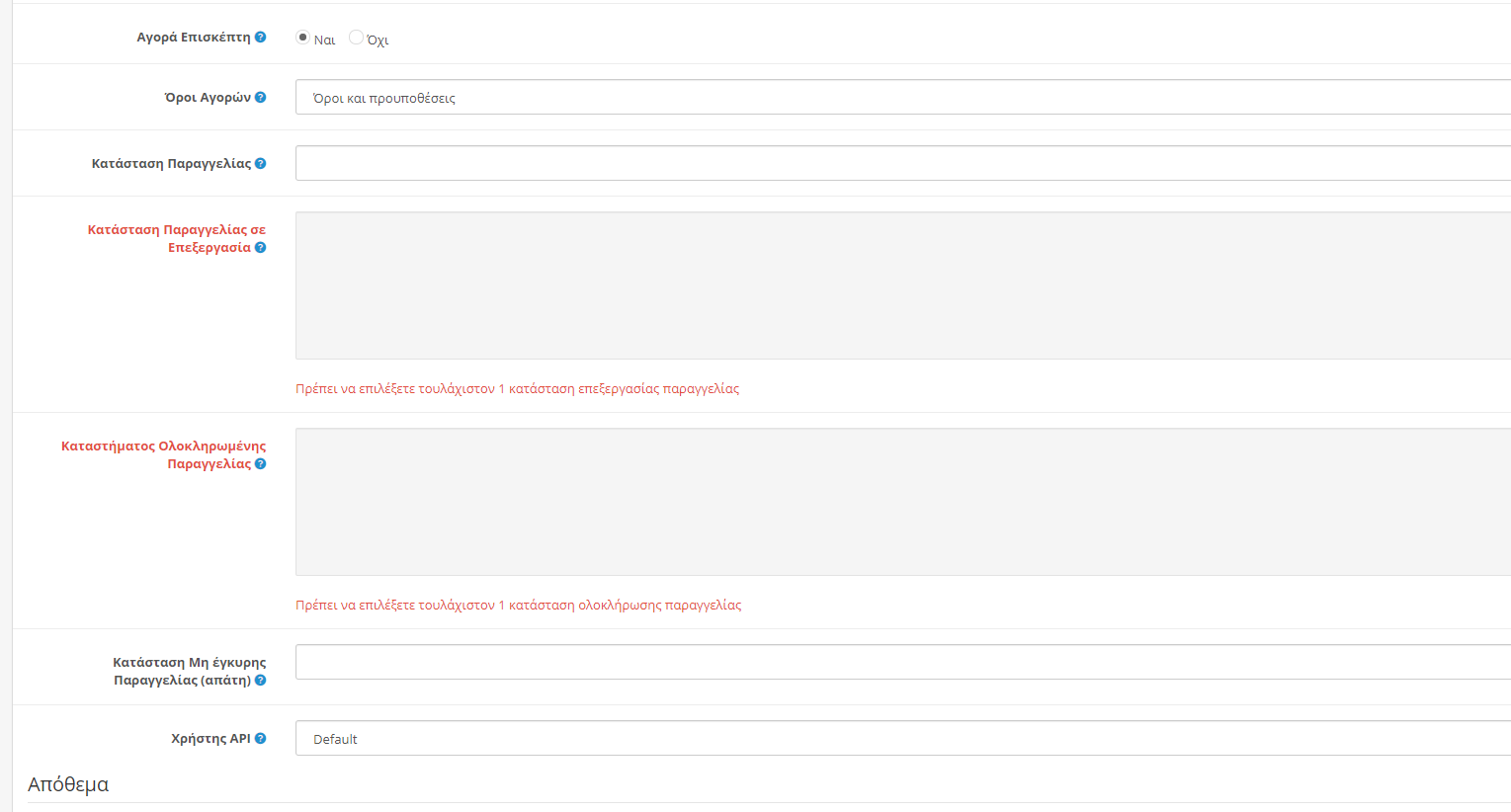Open help icon next to Χρήστης API
The image size is (1511, 812).
(261, 739)
